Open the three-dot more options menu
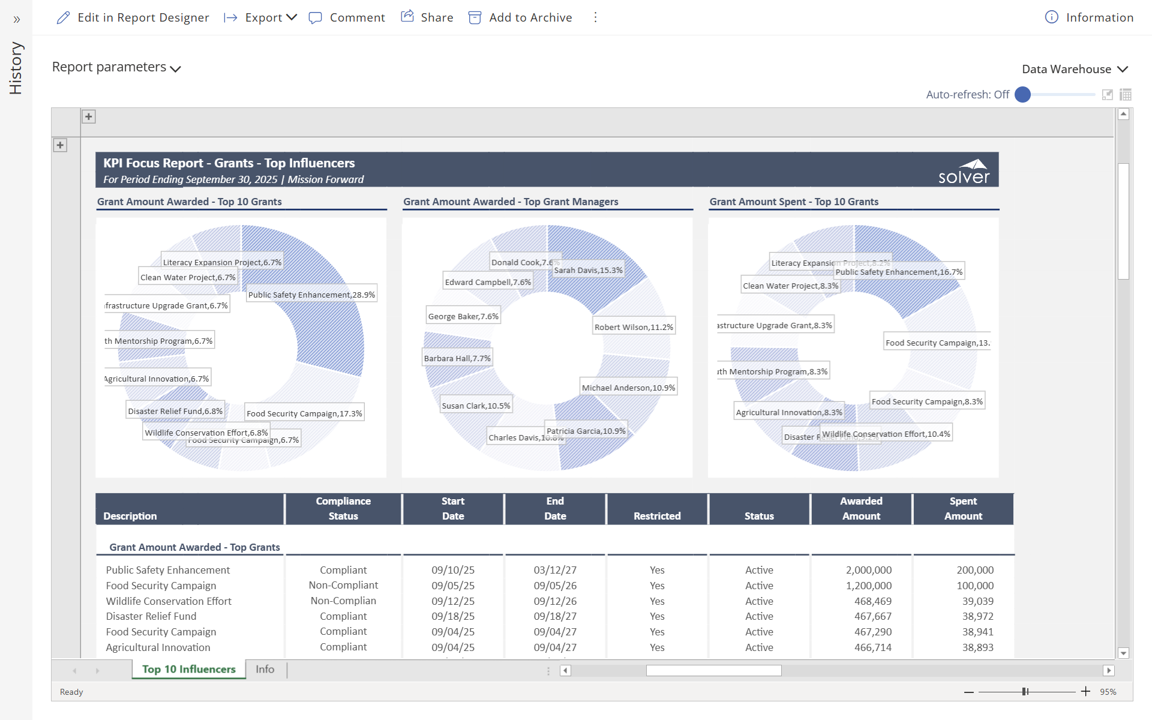This screenshot has width=1152, height=720. click(595, 17)
